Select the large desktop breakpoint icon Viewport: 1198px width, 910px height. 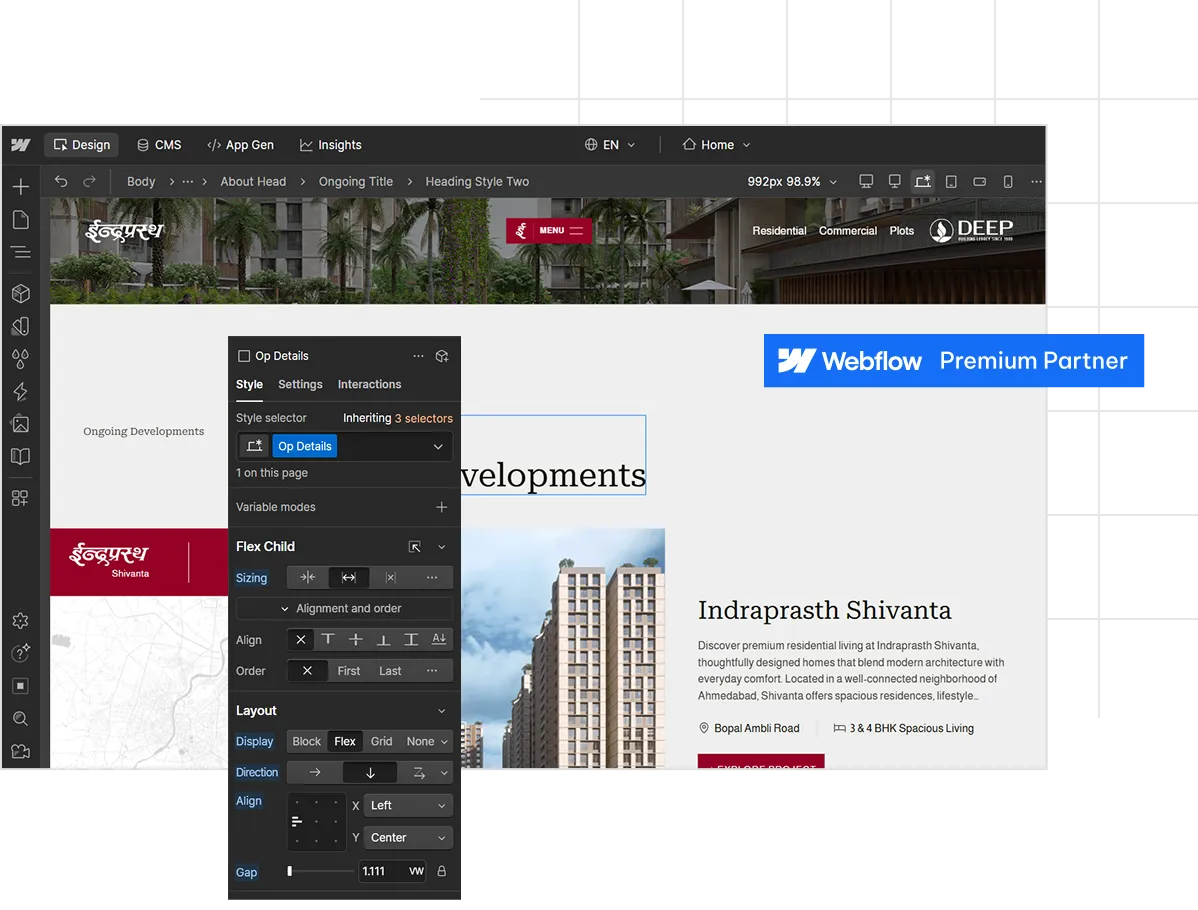(x=866, y=181)
